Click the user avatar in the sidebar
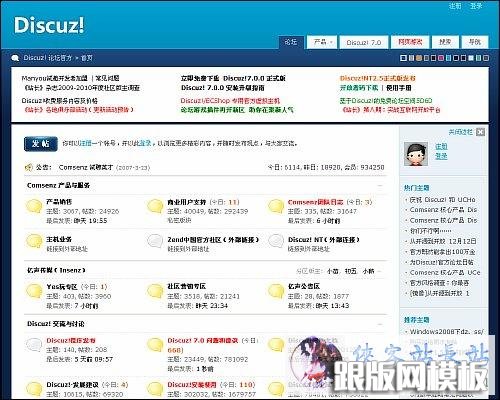The width and height of the screenshot is (500, 400). [x=416, y=154]
